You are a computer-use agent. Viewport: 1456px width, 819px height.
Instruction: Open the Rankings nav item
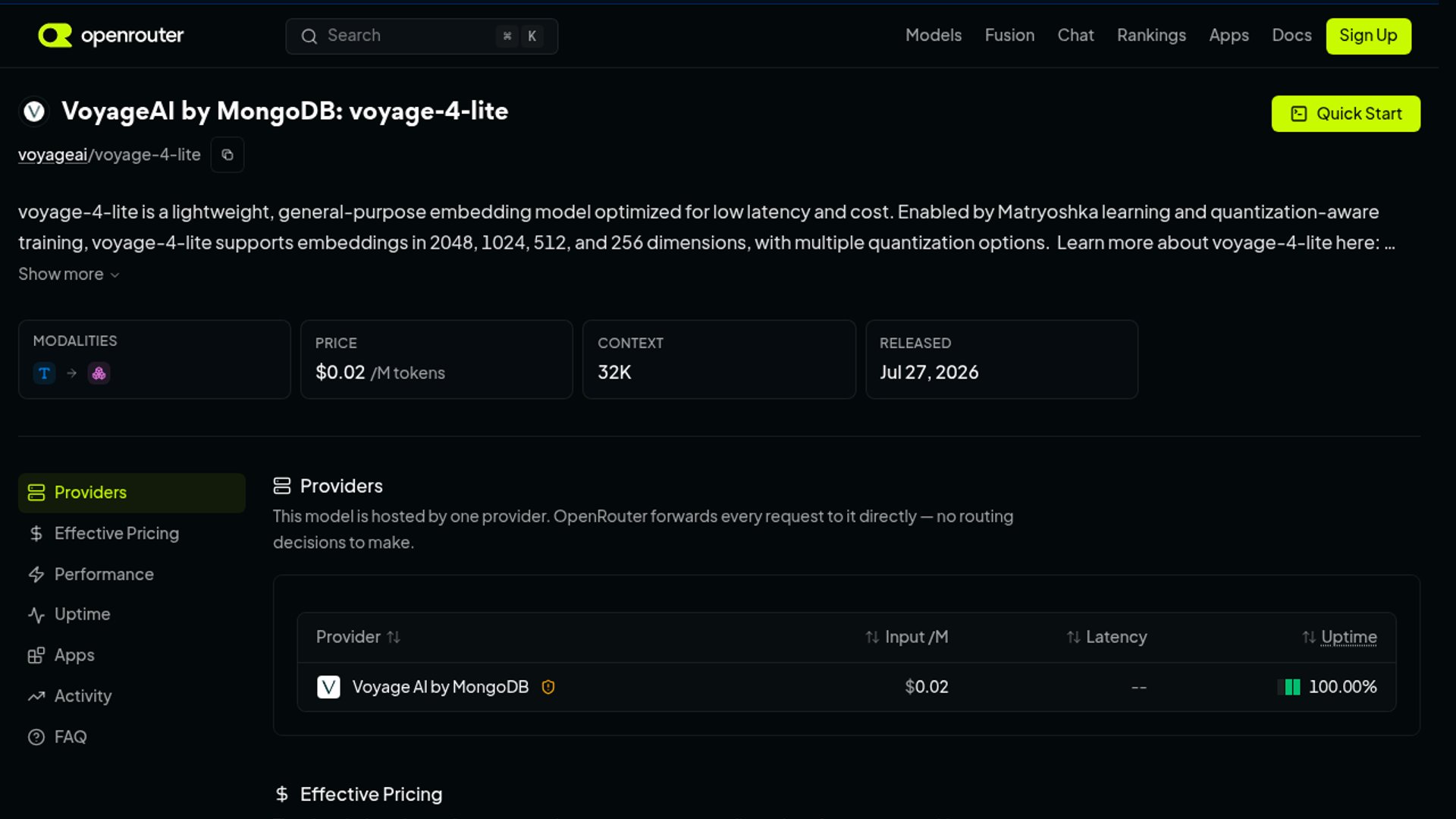coord(1151,36)
